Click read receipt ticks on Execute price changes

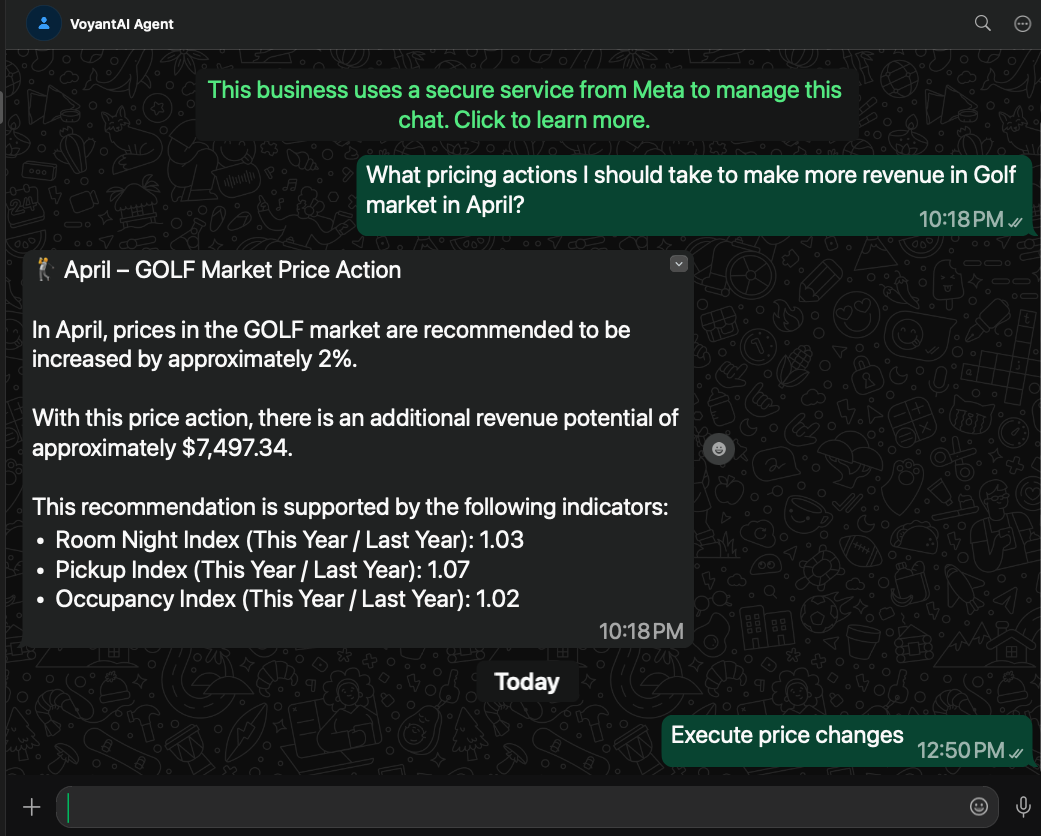1016,752
